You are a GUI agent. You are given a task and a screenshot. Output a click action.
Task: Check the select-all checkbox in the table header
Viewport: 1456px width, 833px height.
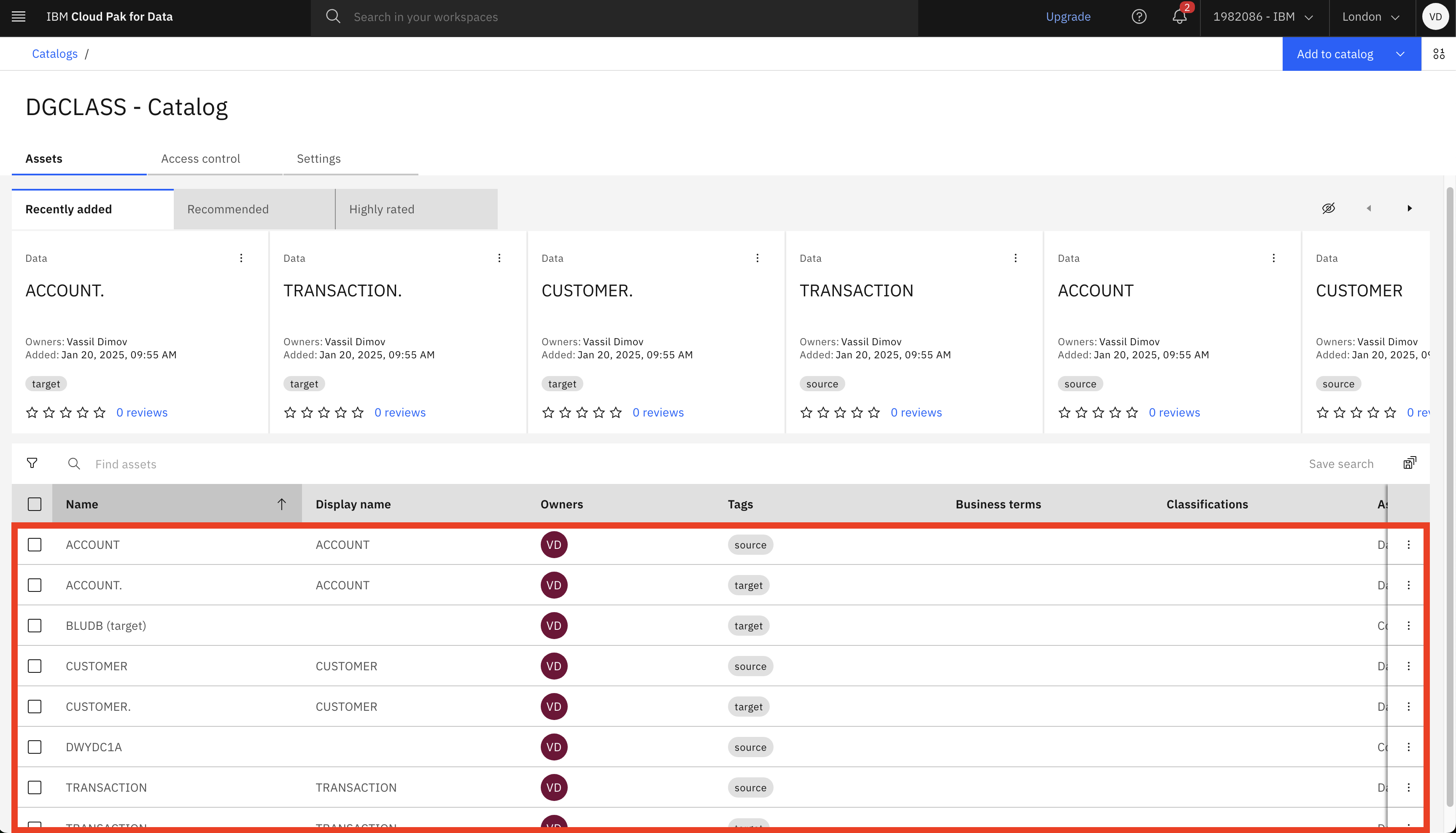[34, 504]
